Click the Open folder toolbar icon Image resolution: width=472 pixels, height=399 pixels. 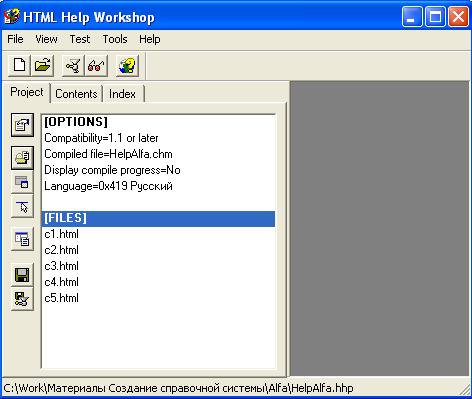(x=43, y=65)
